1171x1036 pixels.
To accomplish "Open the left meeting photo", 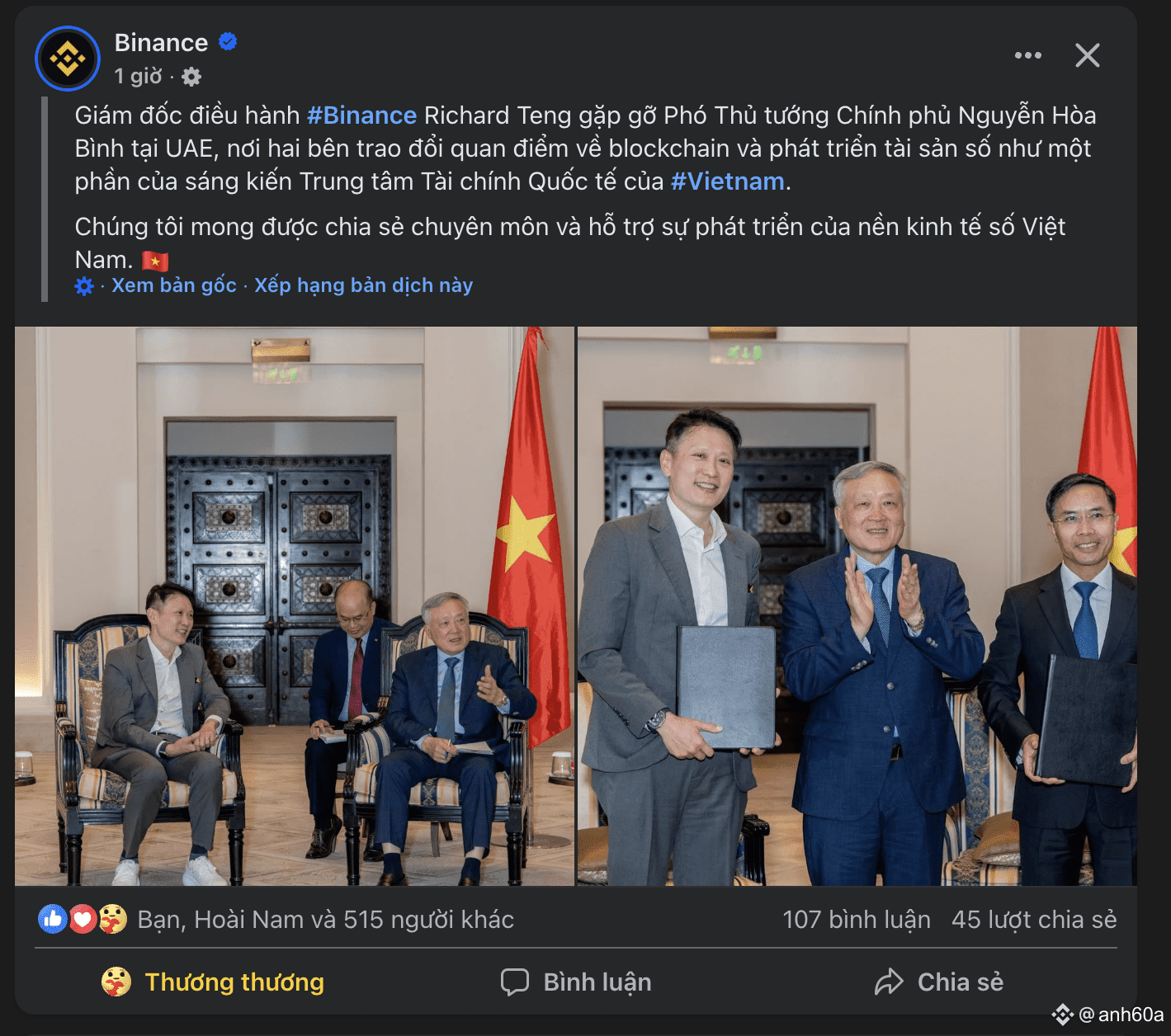I will [294, 606].
